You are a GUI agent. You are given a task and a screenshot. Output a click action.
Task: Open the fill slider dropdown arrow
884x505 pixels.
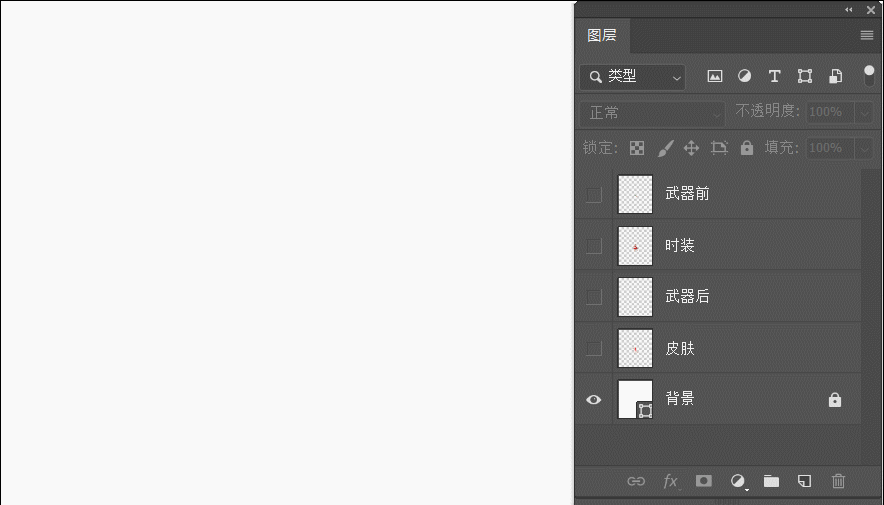864,148
